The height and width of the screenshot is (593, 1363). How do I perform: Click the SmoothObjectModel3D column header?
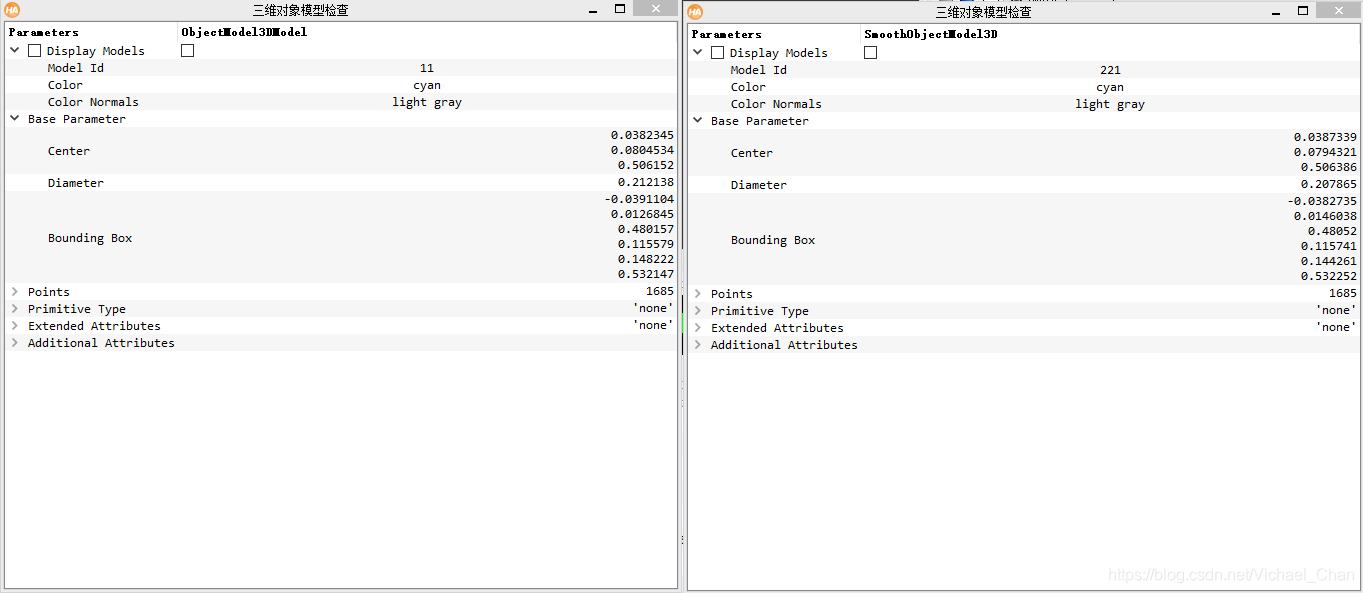click(x=931, y=34)
